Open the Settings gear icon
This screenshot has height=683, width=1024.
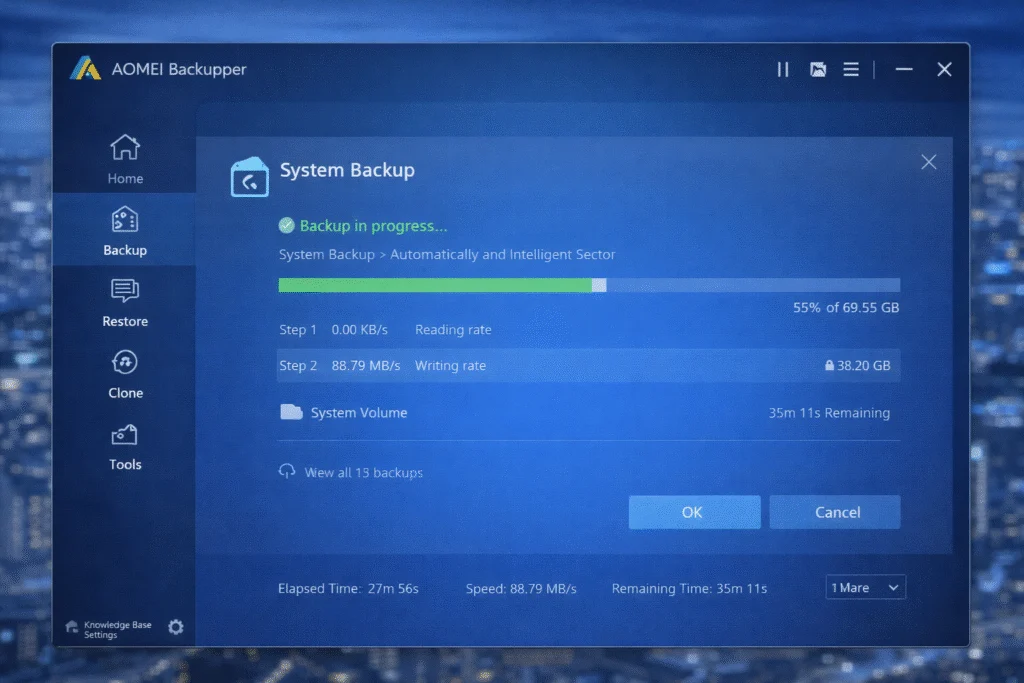tap(176, 627)
